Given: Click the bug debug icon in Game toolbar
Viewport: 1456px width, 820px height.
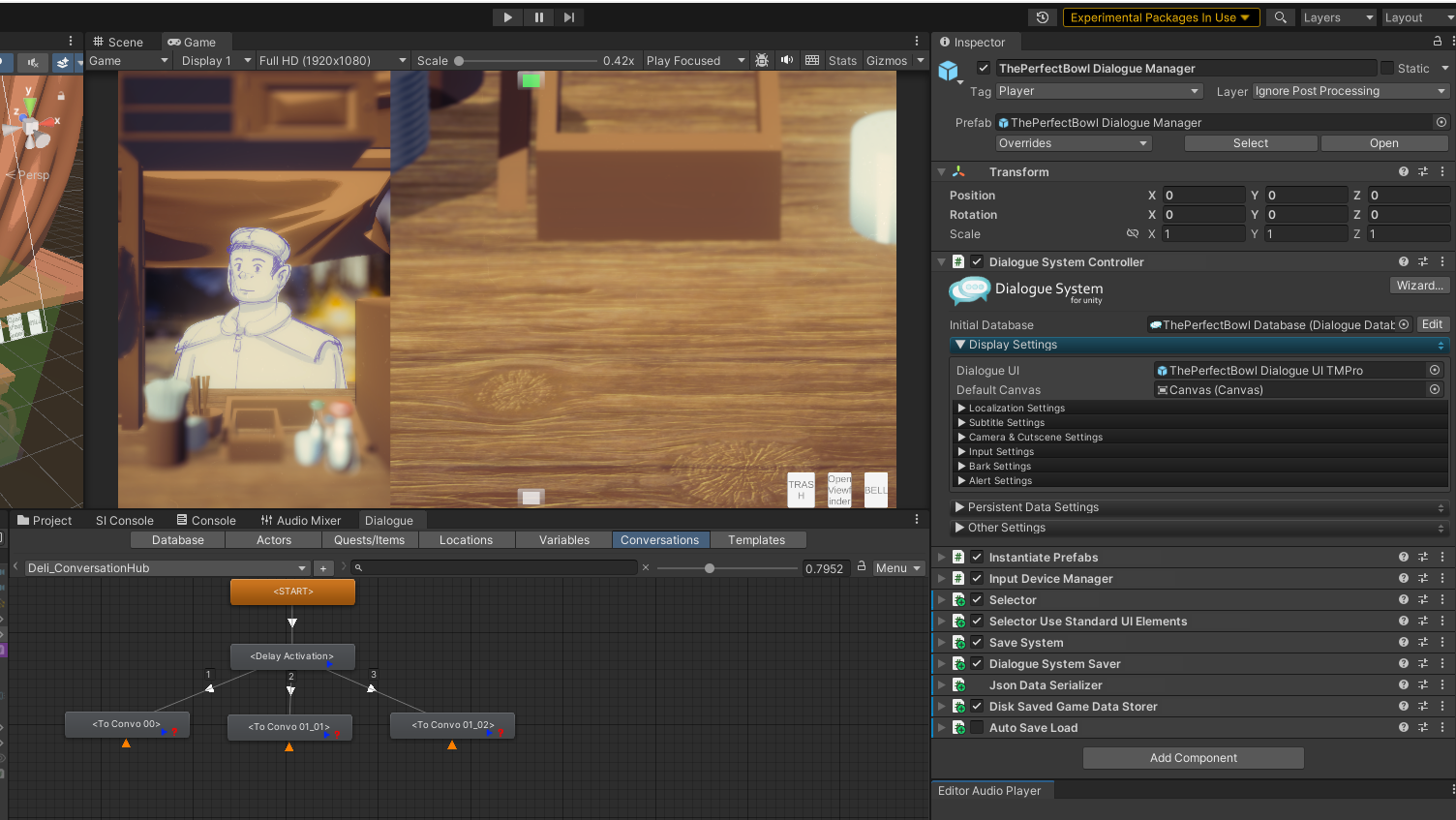Looking at the screenshot, I should 762,60.
